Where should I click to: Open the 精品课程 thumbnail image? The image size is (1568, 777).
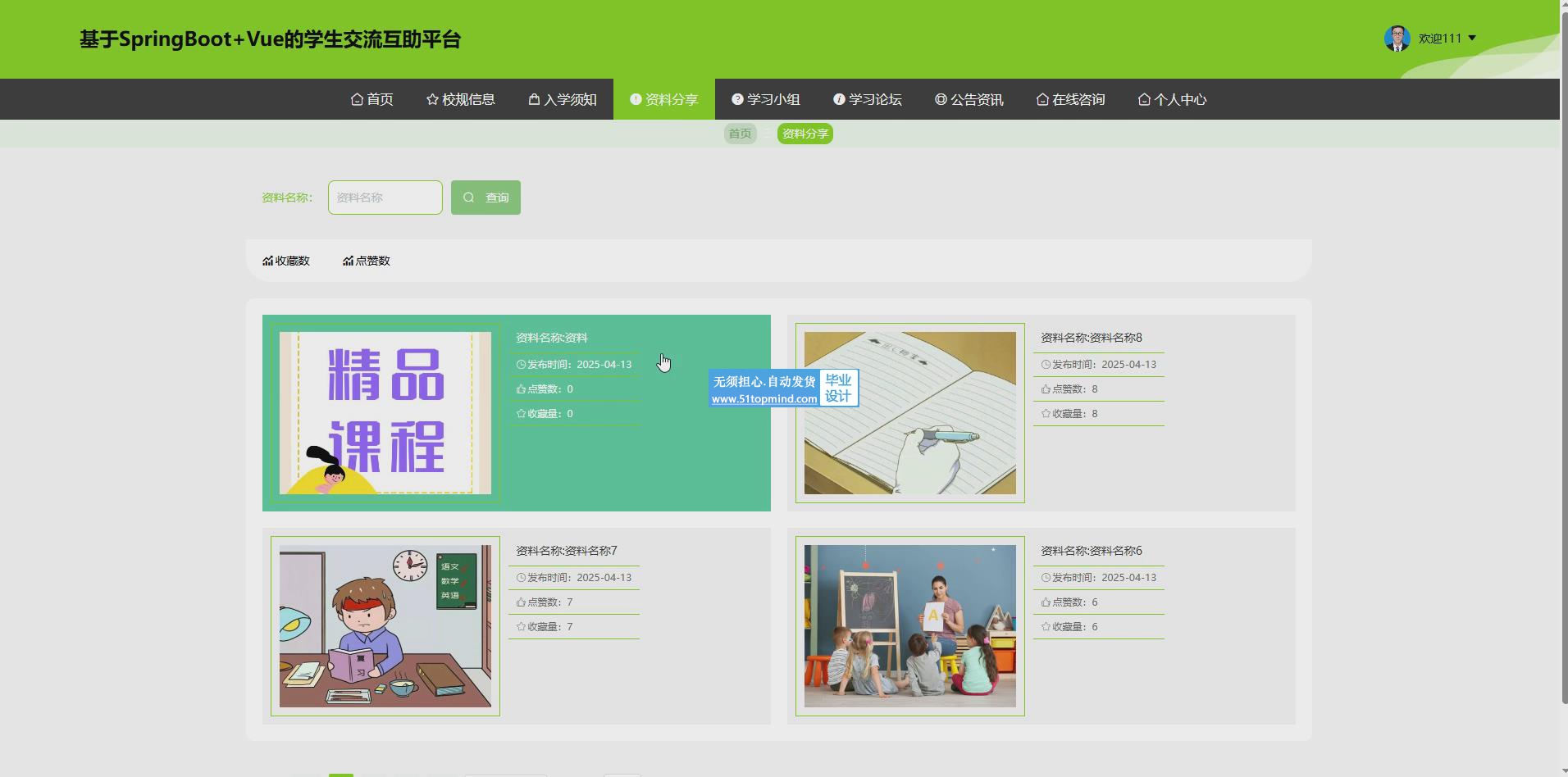click(385, 413)
